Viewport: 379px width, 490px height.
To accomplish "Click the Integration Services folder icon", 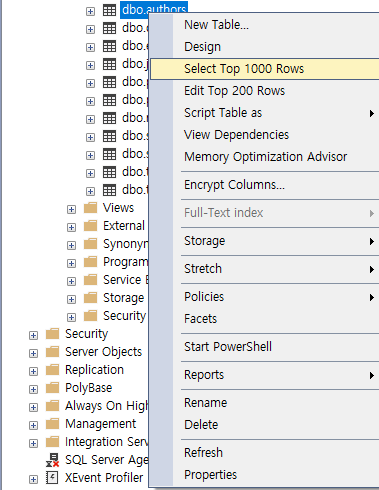I will [52, 442].
